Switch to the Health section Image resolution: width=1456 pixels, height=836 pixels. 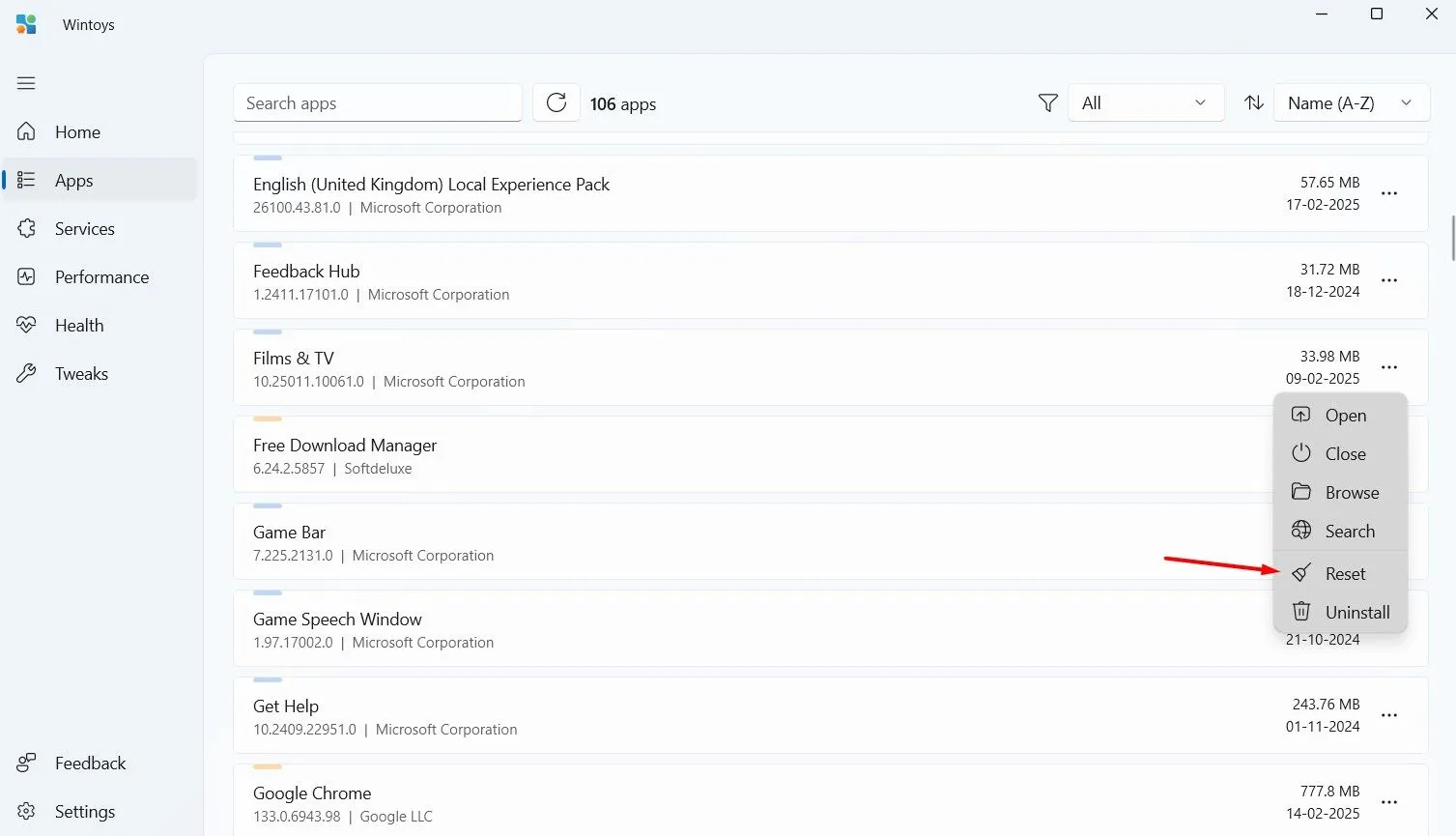click(100, 326)
